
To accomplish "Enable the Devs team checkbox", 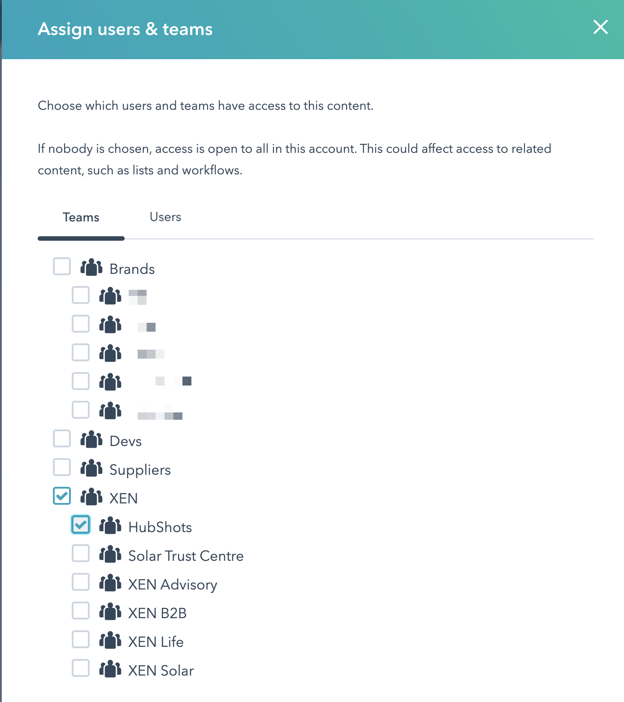I will coord(62,439).
